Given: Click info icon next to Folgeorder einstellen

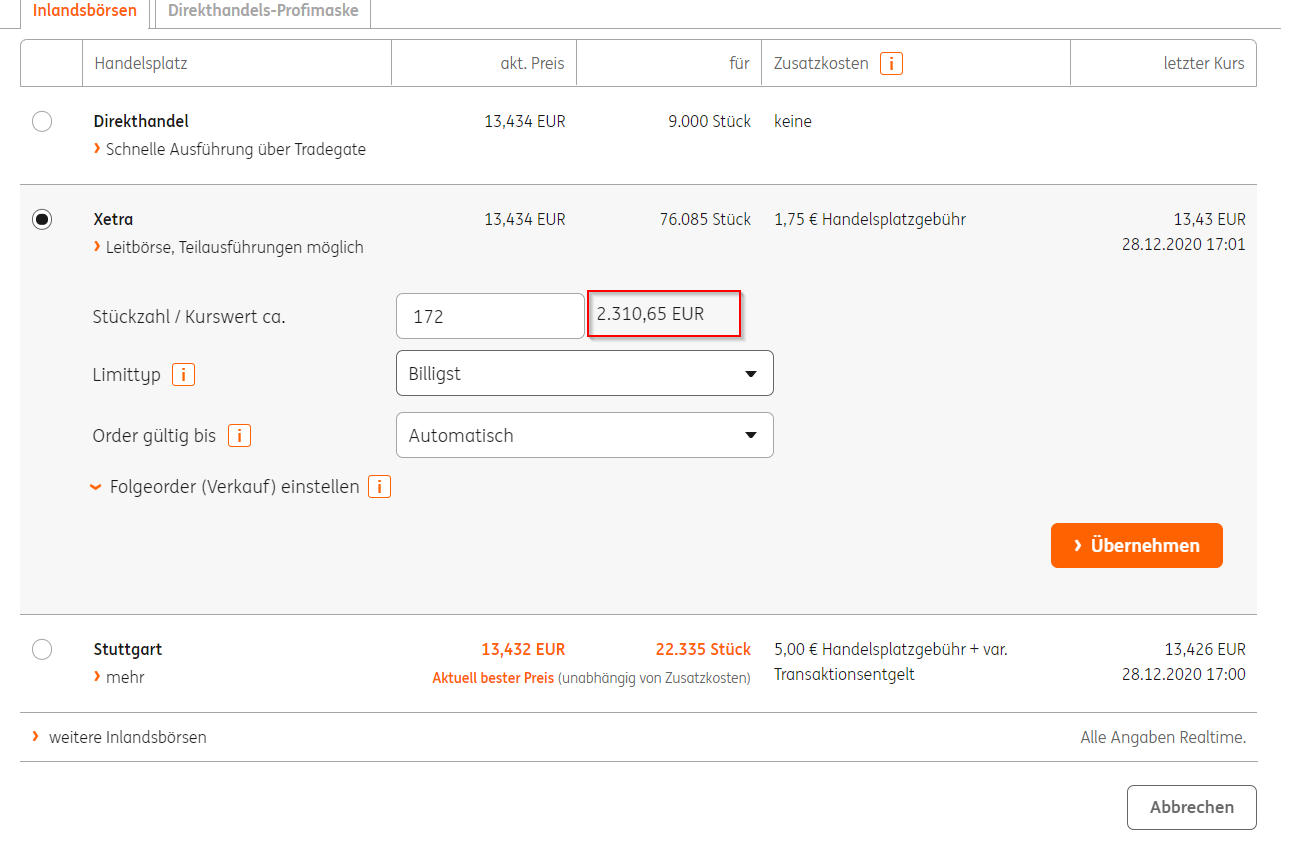Looking at the screenshot, I should tap(379, 487).
